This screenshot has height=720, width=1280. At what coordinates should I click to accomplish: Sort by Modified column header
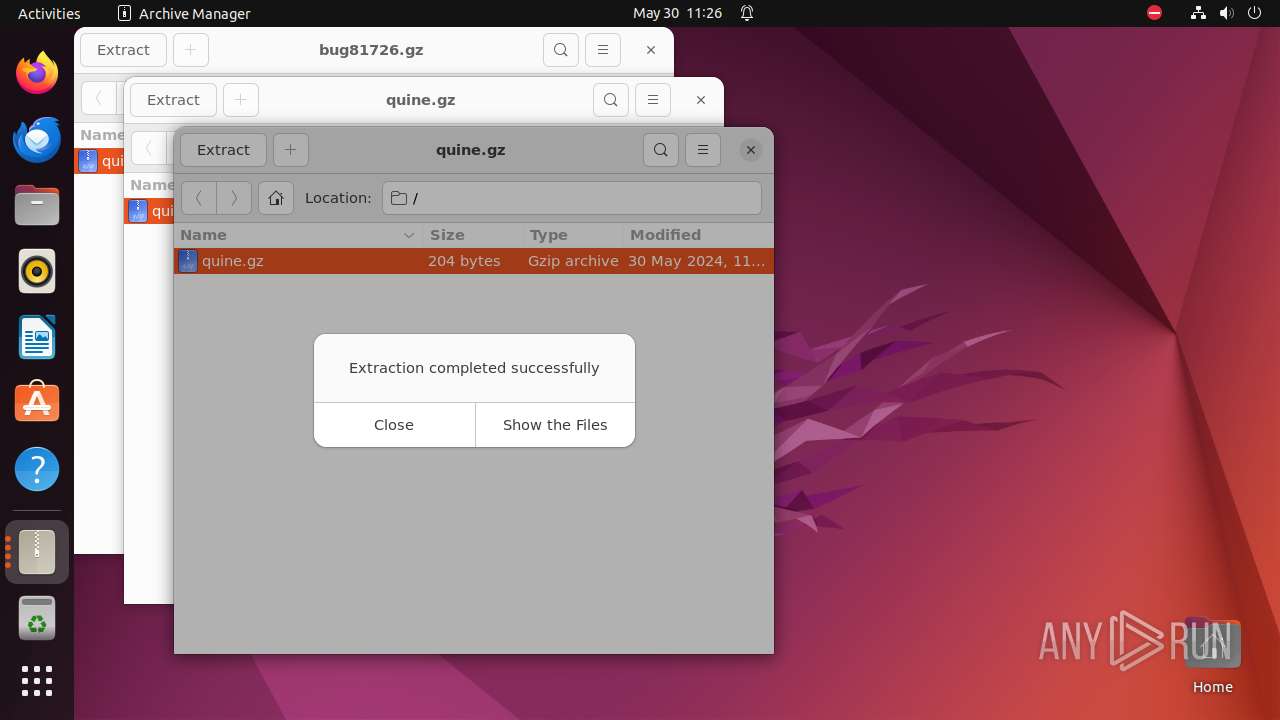[698, 235]
